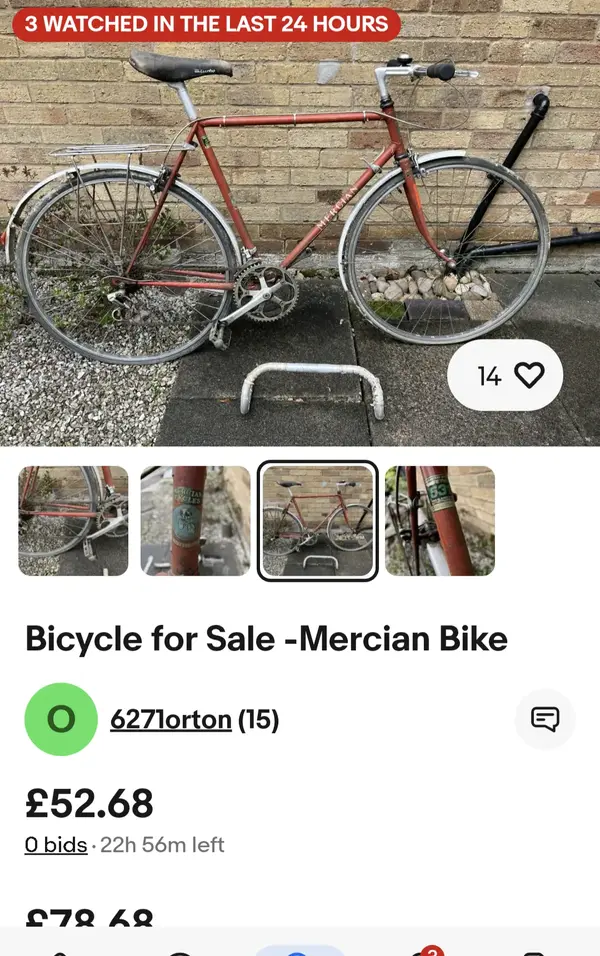Tap the green seller avatar circle
The image size is (600, 956).
click(x=61, y=719)
